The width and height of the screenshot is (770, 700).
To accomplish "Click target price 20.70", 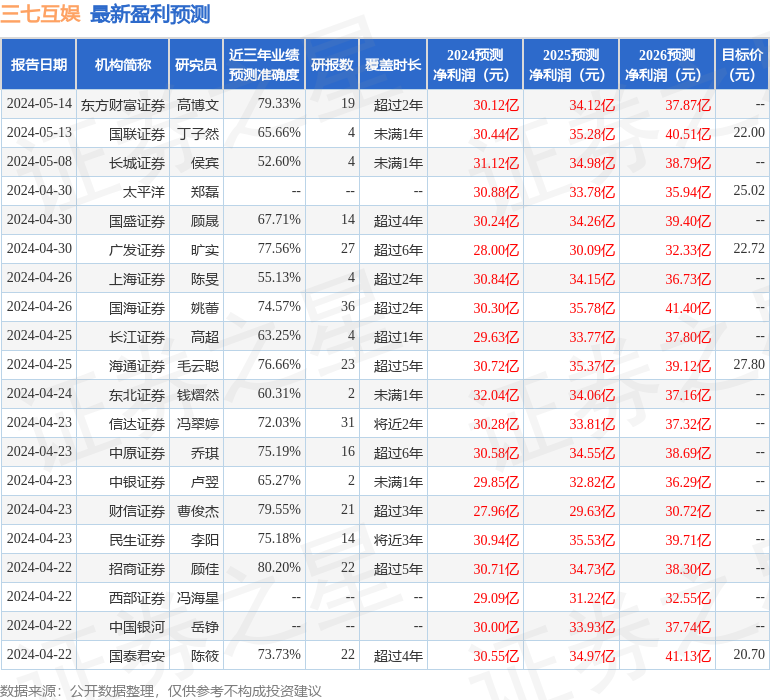I will (x=749, y=654).
